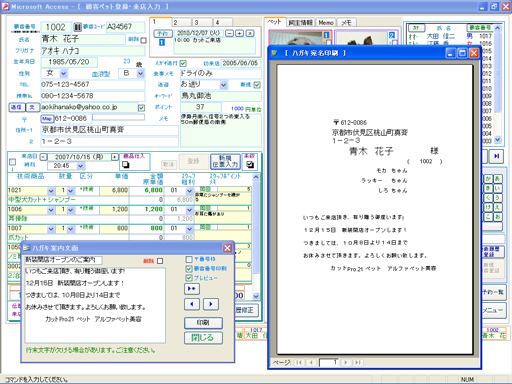Uncheck the preview checkbox in postcard dialog
512x384 pixels.
[x=189, y=278]
